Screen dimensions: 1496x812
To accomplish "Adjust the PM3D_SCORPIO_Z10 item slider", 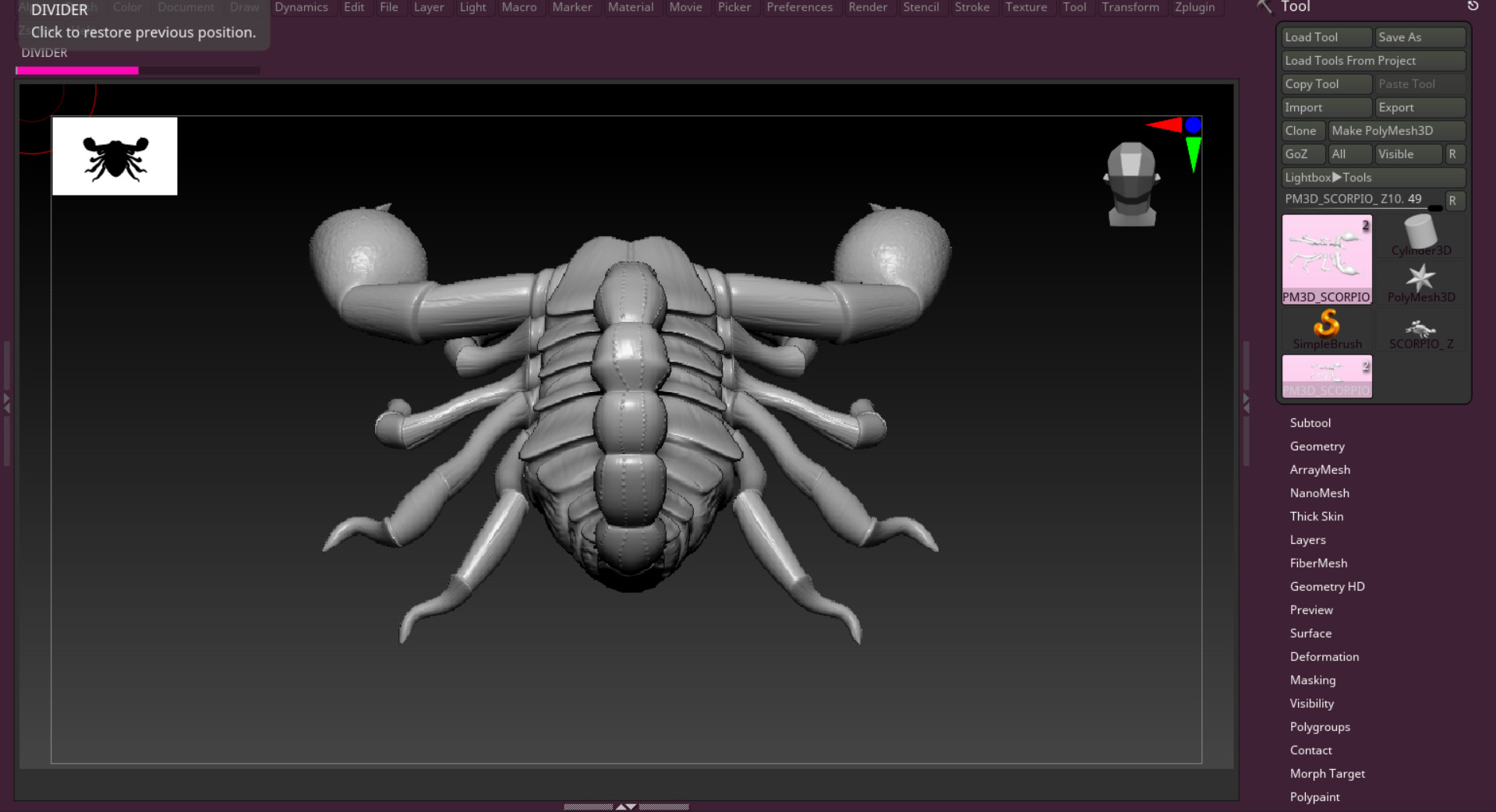I will tap(1362, 200).
